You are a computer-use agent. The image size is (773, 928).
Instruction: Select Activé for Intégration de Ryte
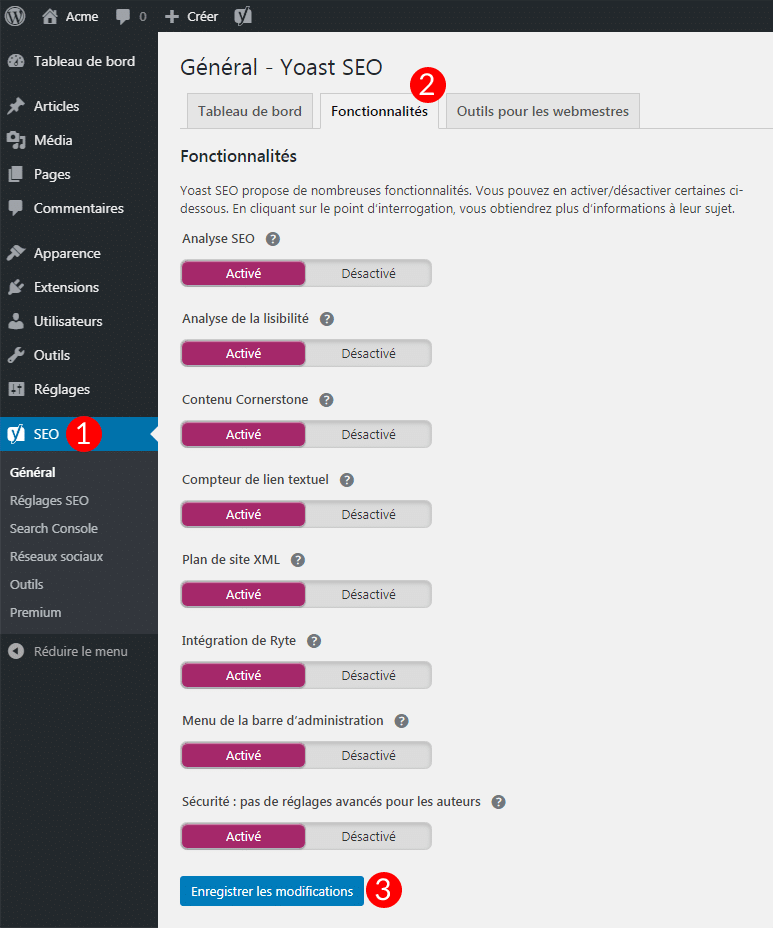pyautogui.click(x=243, y=675)
